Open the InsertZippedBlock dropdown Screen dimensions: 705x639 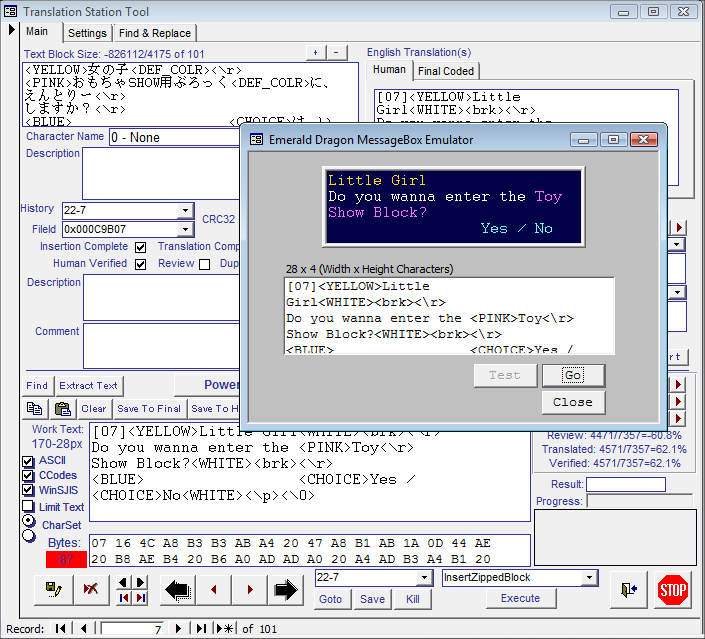[589, 578]
